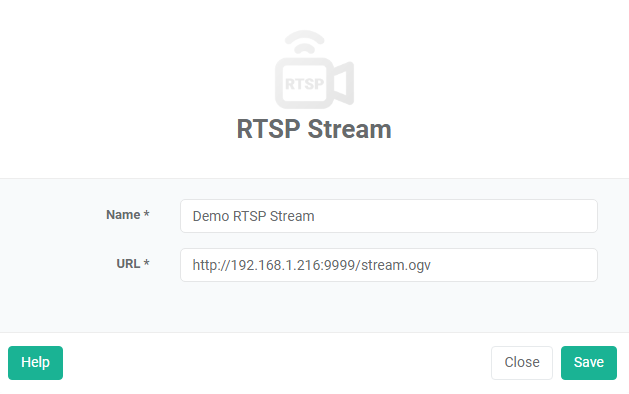Click the wireless signal arcs above the camera
The height and width of the screenshot is (394, 629).
click(304, 42)
